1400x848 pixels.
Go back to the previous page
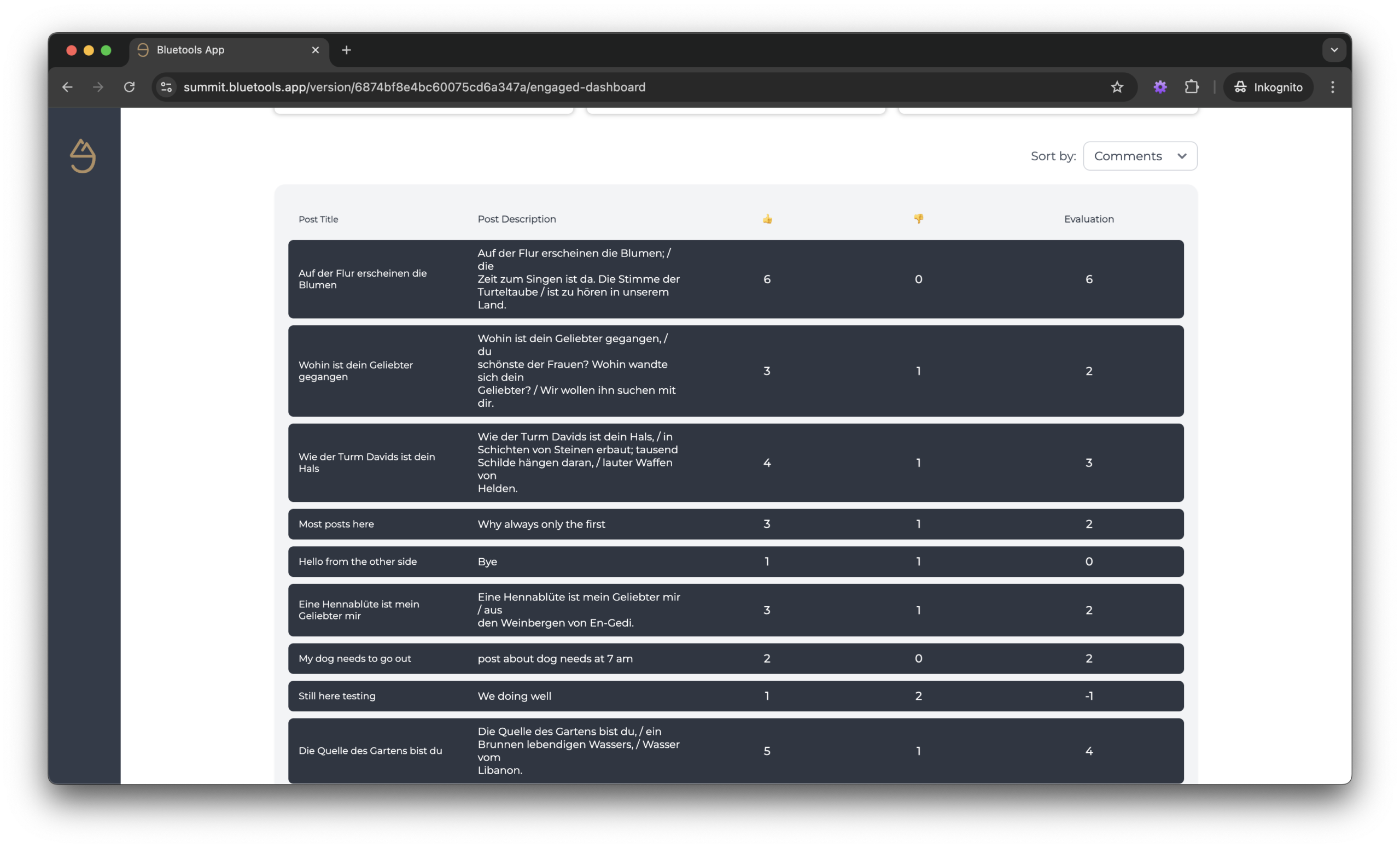68,87
